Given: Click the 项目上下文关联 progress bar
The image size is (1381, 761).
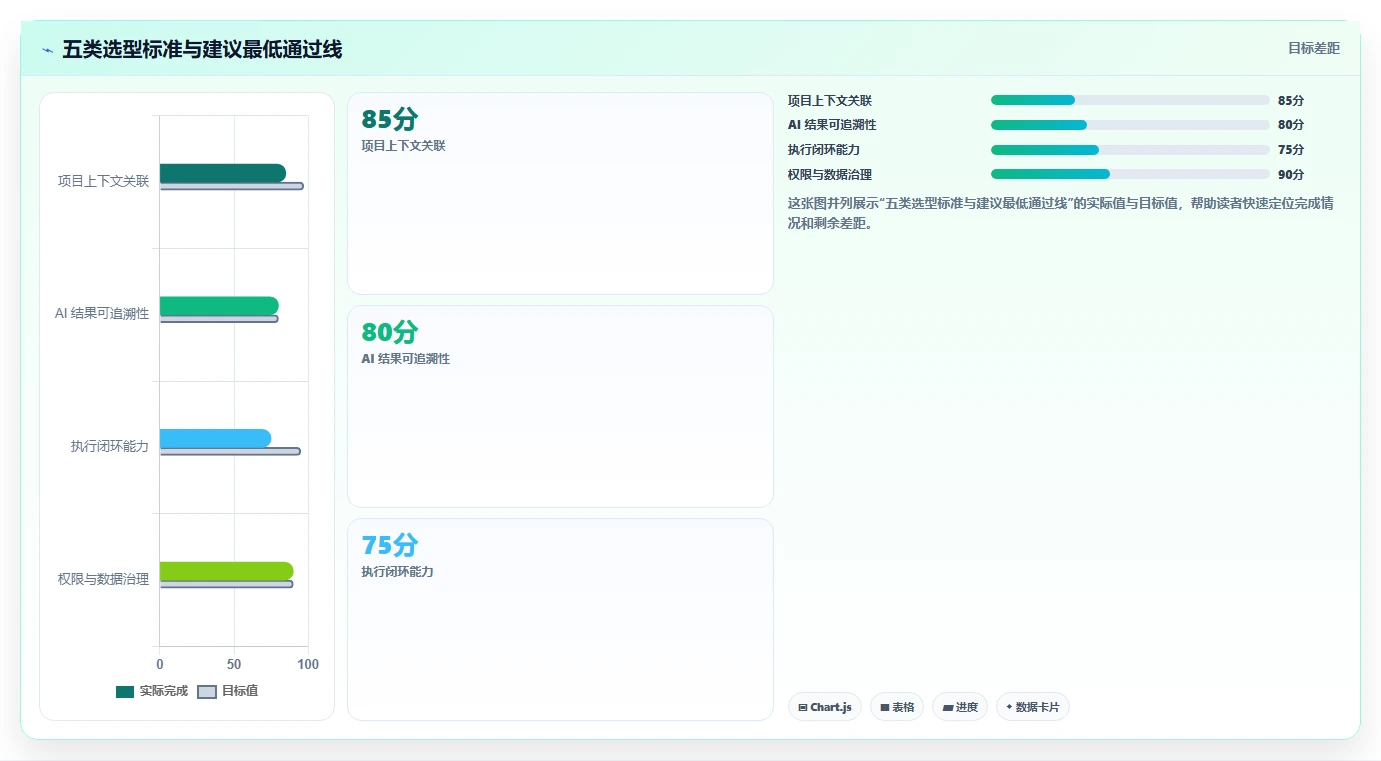Looking at the screenshot, I should (x=1130, y=100).
